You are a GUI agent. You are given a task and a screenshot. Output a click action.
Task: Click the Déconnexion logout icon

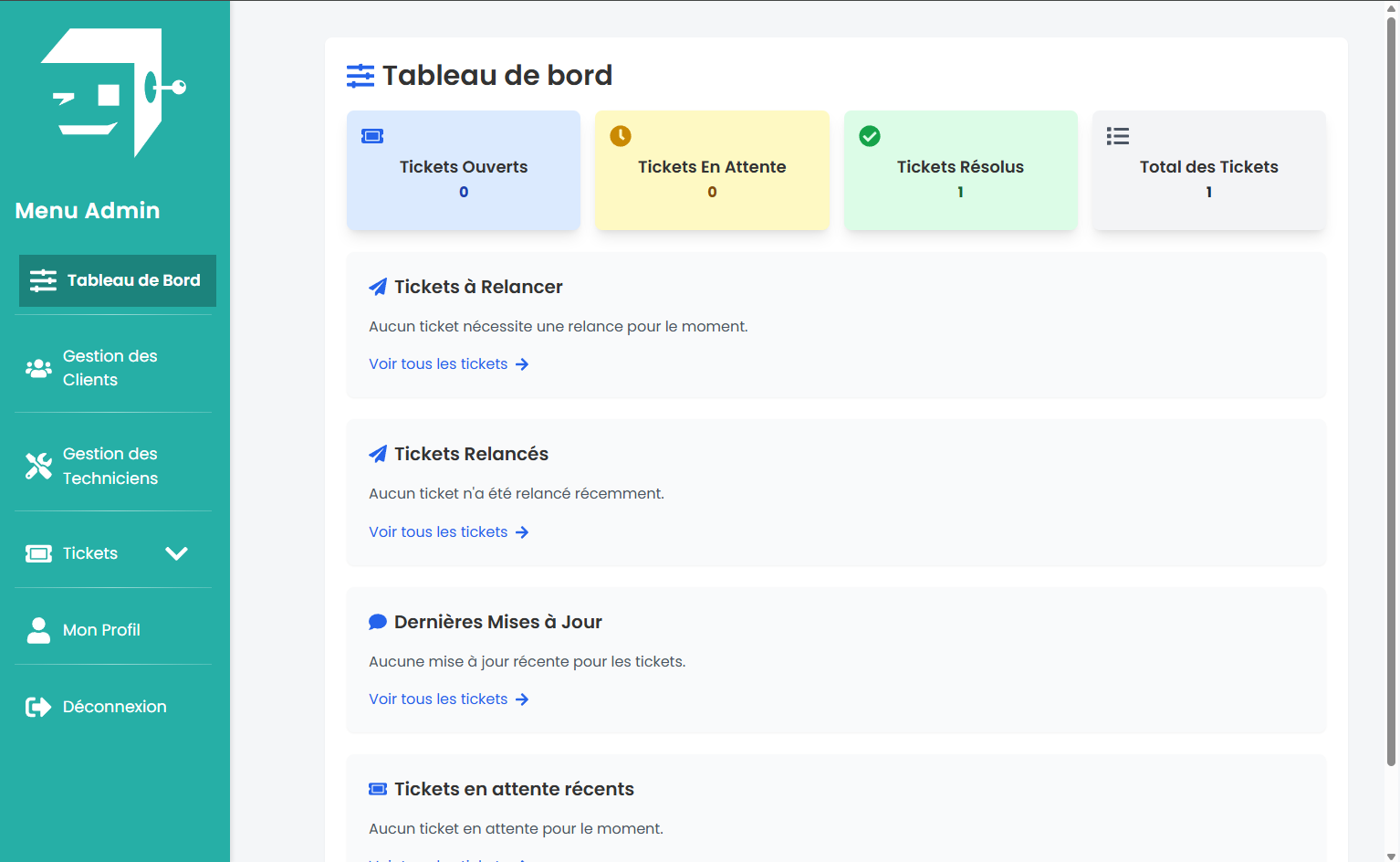(x=37, y=706)
